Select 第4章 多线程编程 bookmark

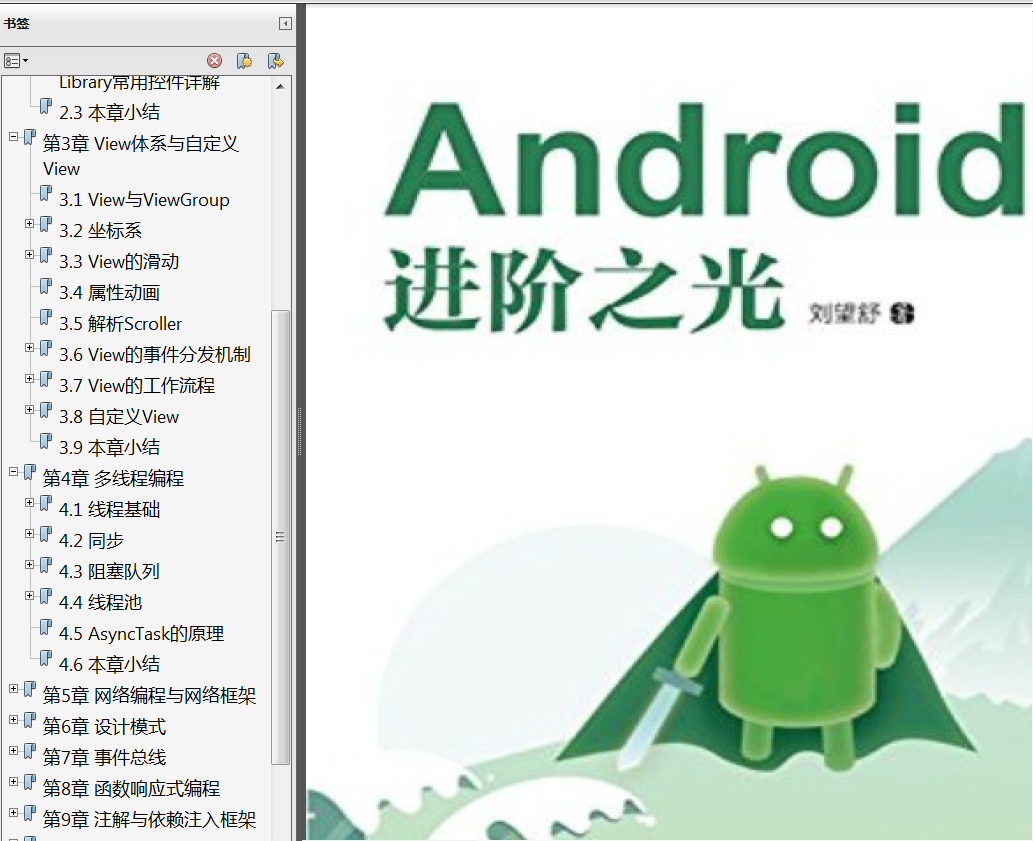point(113,479)
